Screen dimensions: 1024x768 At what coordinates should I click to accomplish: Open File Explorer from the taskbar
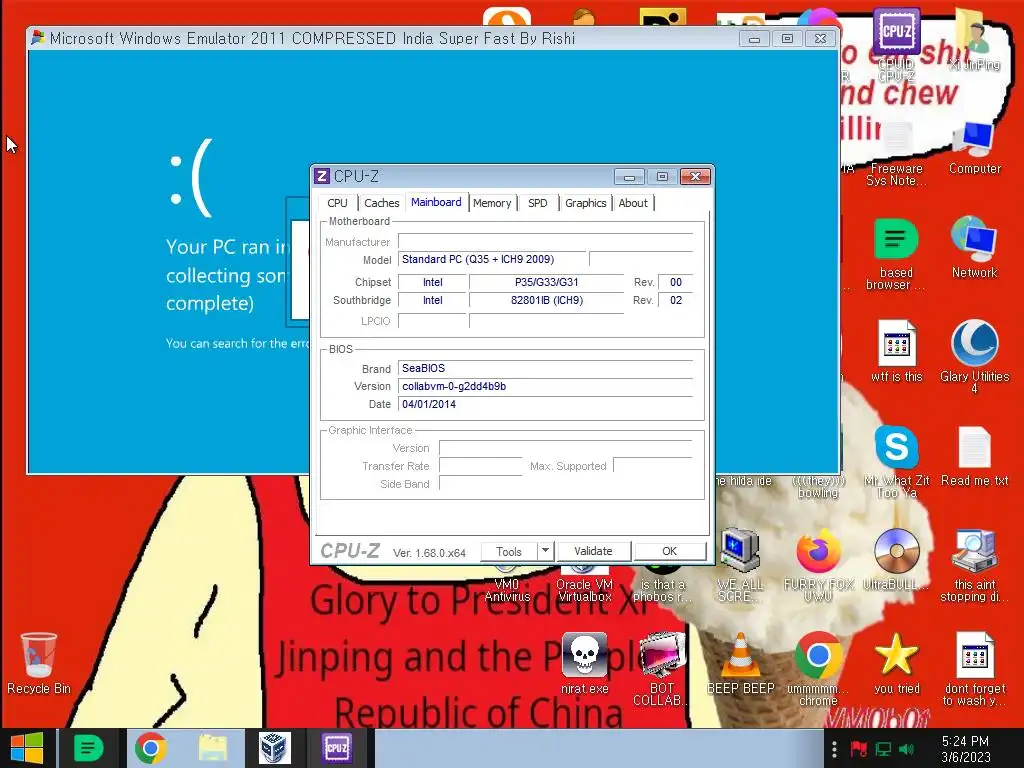tap(213, 748)
